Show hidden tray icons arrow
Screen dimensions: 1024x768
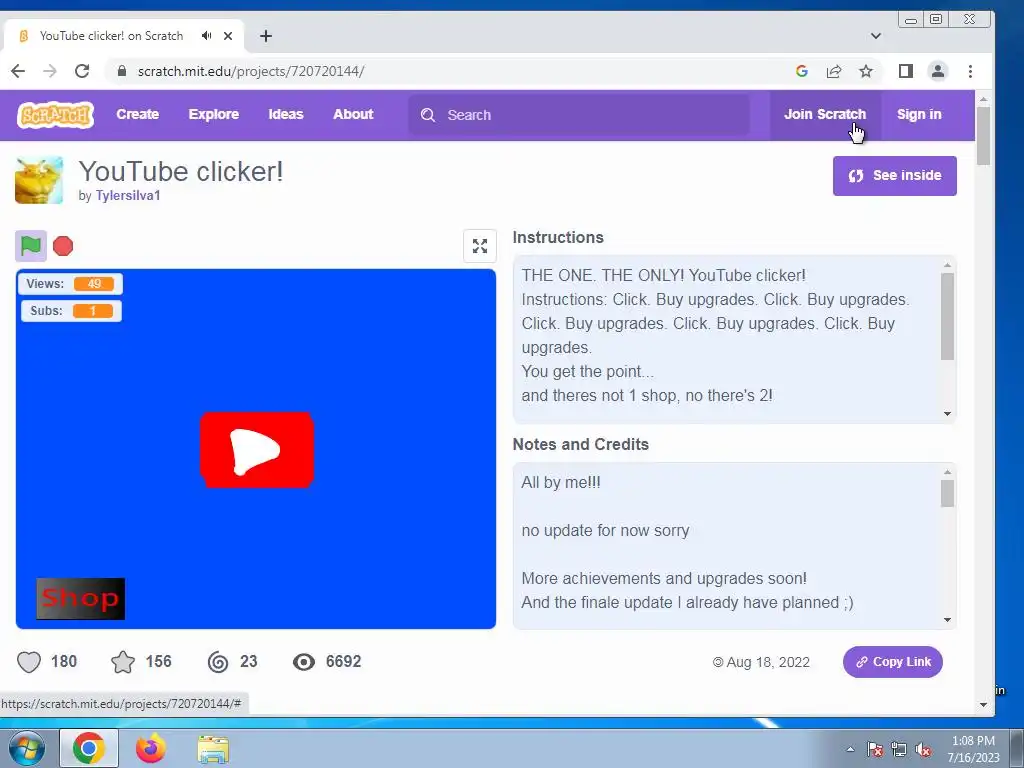[850, 749]
